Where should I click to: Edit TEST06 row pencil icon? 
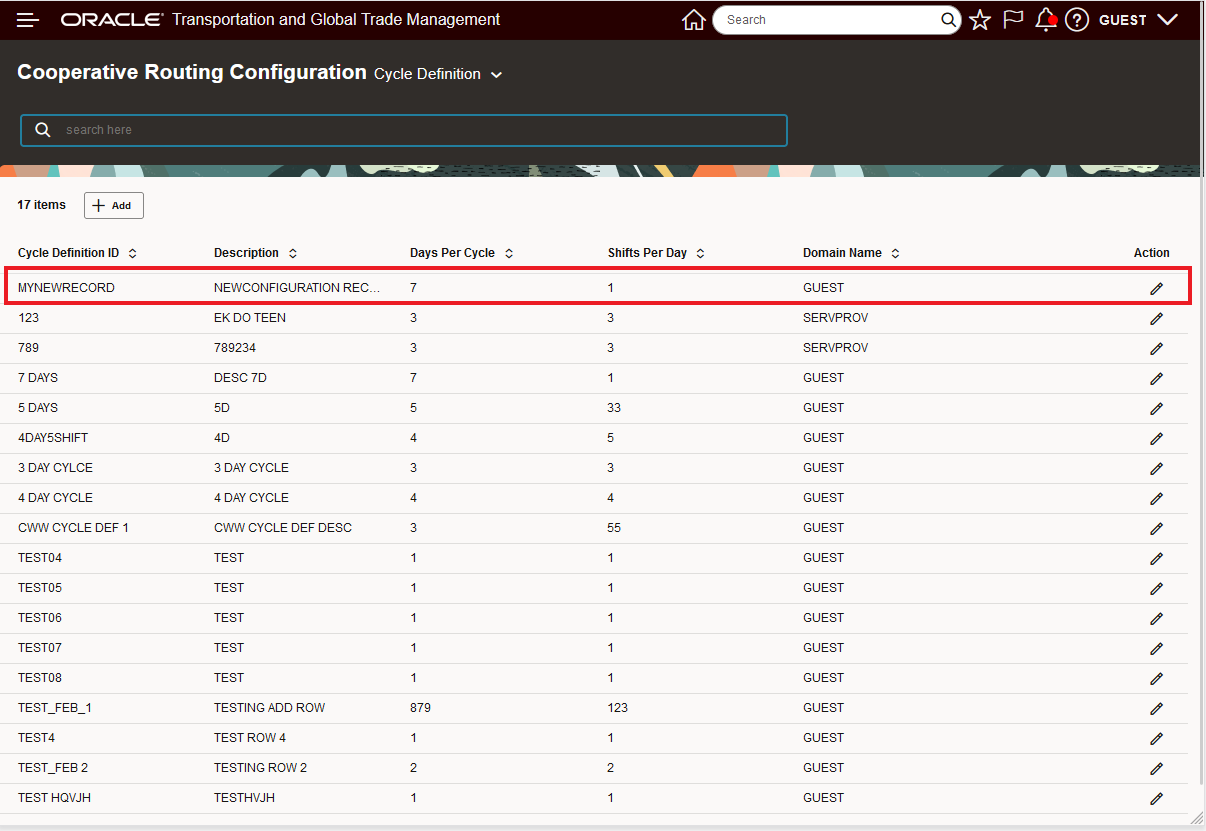(x=1157, y=618)
